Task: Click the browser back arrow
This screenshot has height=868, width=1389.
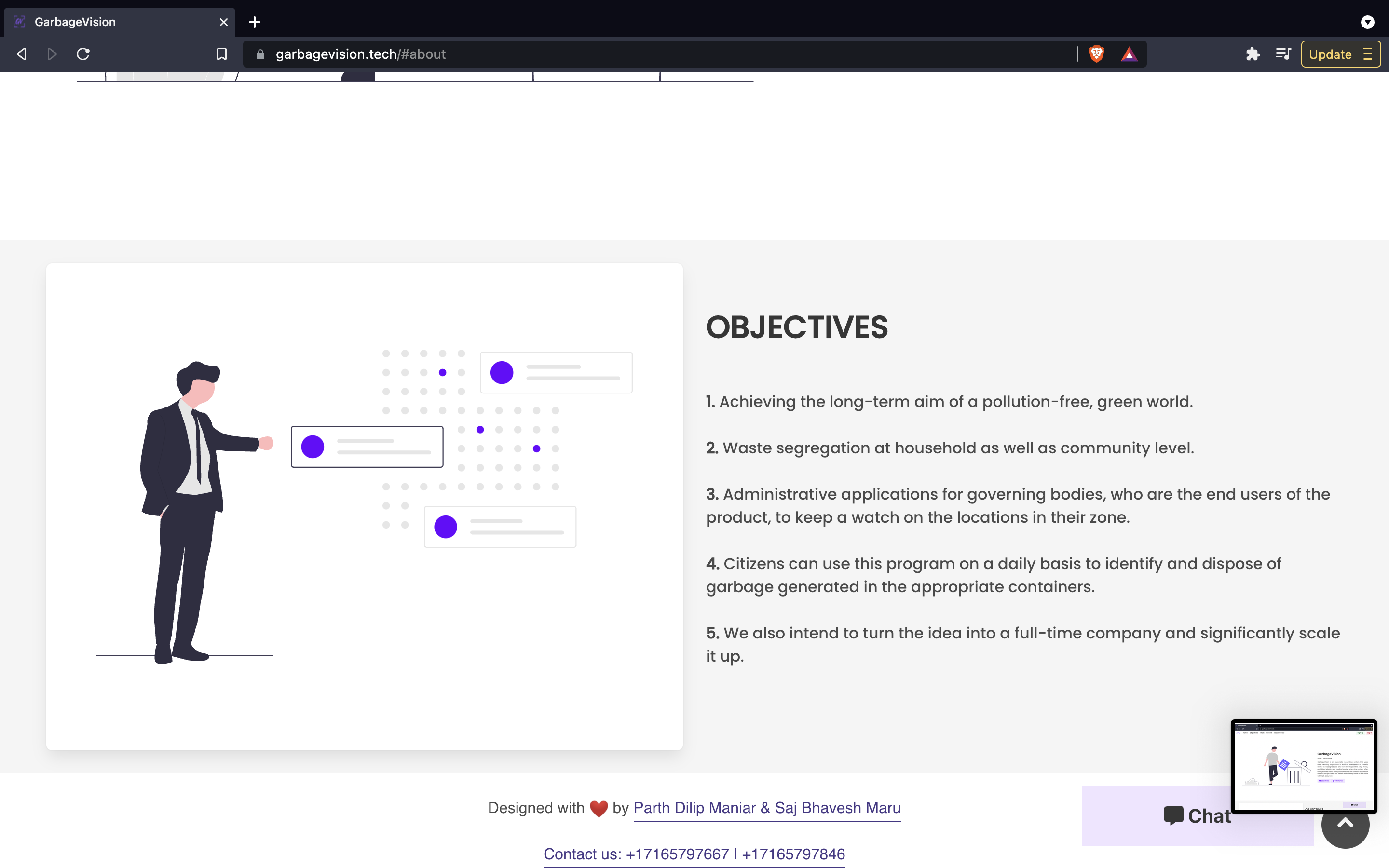Action: (x=22, y=54)
